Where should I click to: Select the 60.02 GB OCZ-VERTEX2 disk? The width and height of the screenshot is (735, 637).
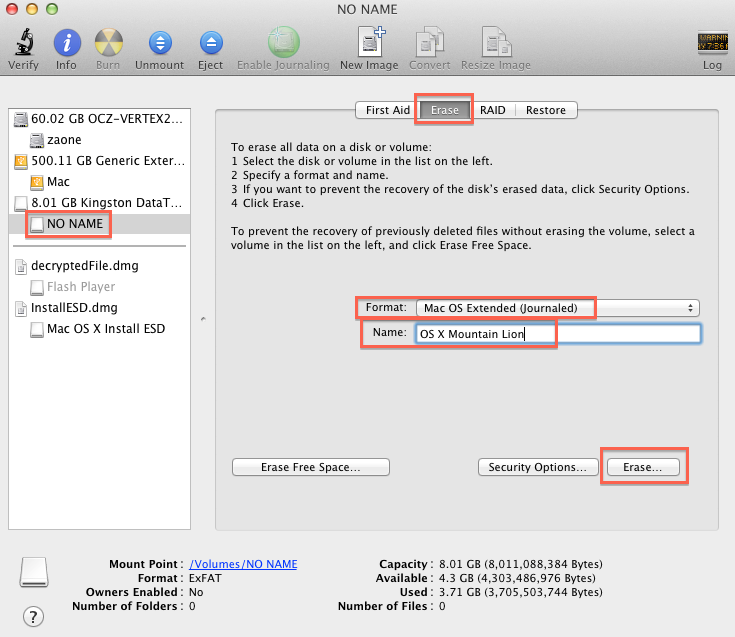(x=99, y=119)
